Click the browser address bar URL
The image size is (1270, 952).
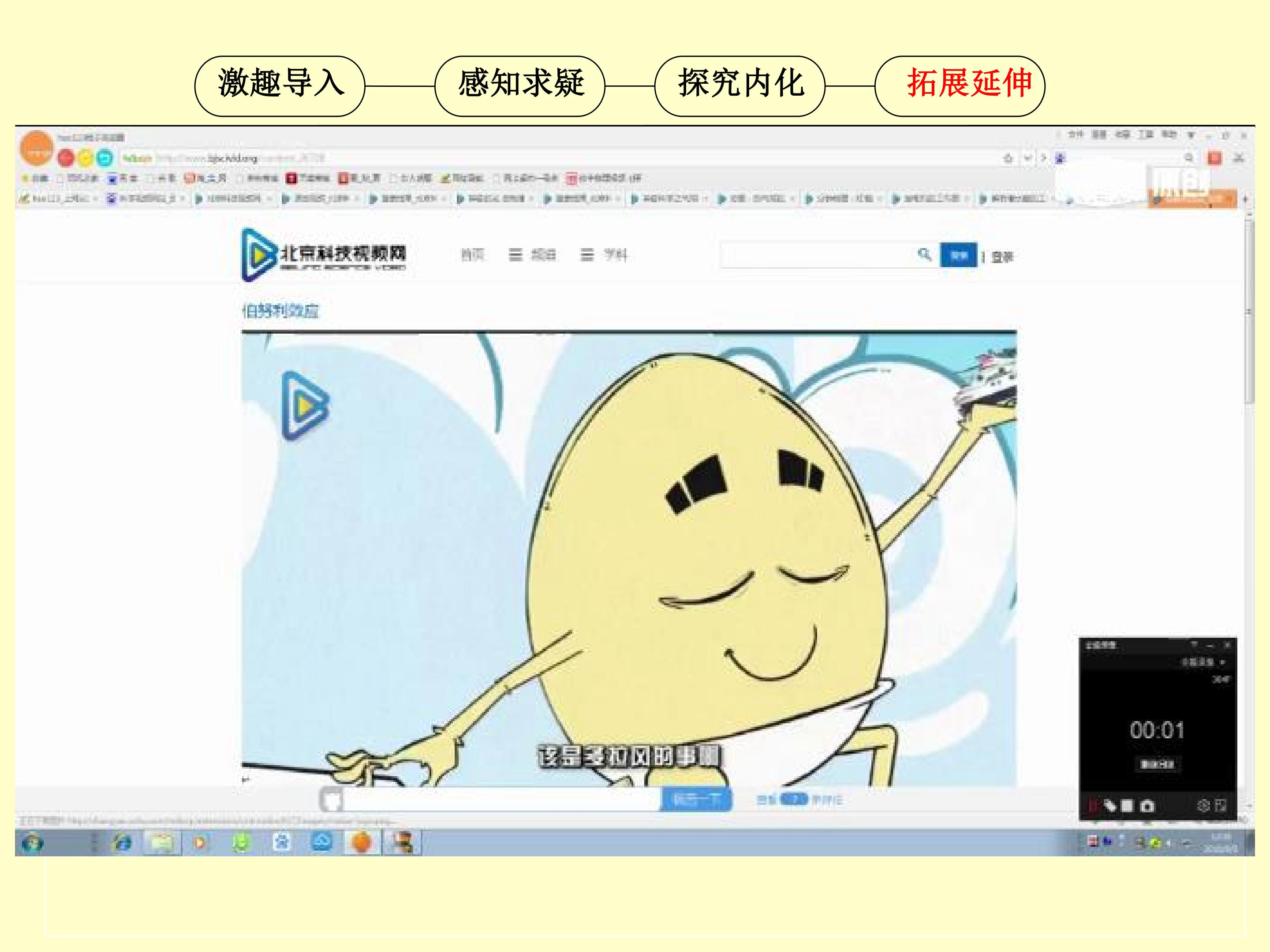241,158
